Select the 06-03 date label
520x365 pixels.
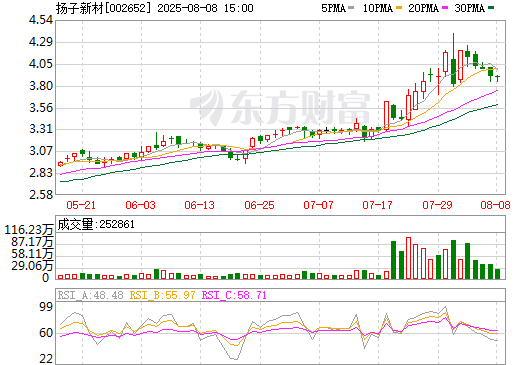click(x=140, y=205)
